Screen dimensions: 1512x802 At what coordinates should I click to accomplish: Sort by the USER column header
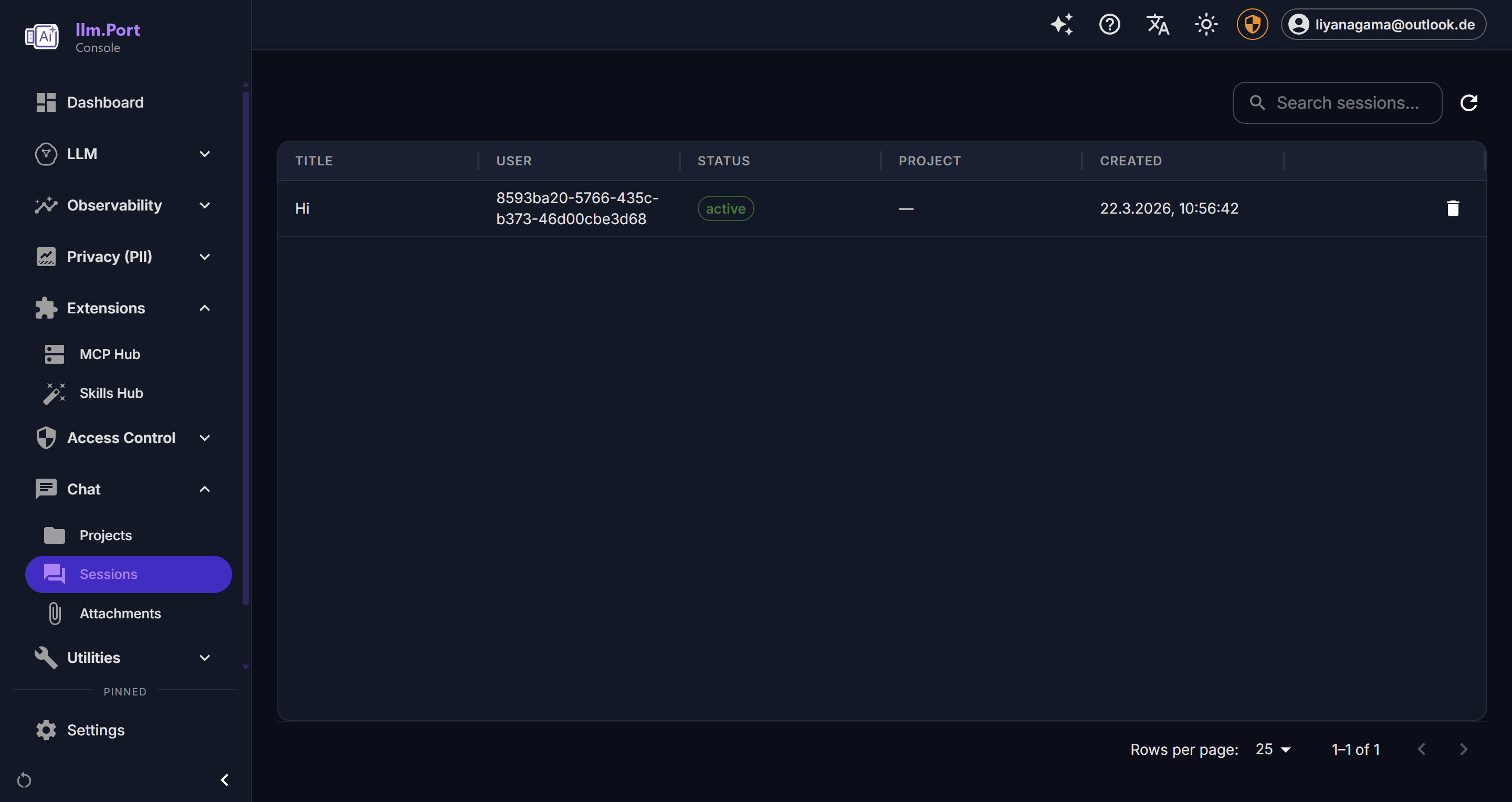point(514,161)
